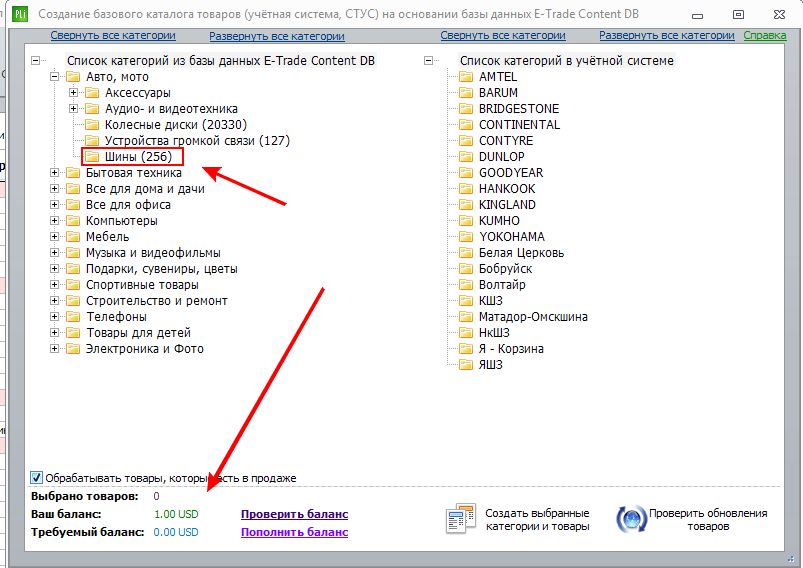Select the Колесные диски (20330) tree item
Image resolution: width=803 pixels, height=568 pixels.
pyautogui.click(x=176, y=124)
